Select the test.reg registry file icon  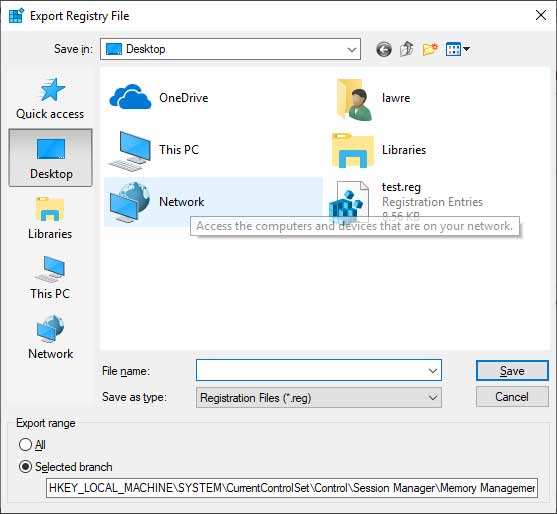click(350, 201)
